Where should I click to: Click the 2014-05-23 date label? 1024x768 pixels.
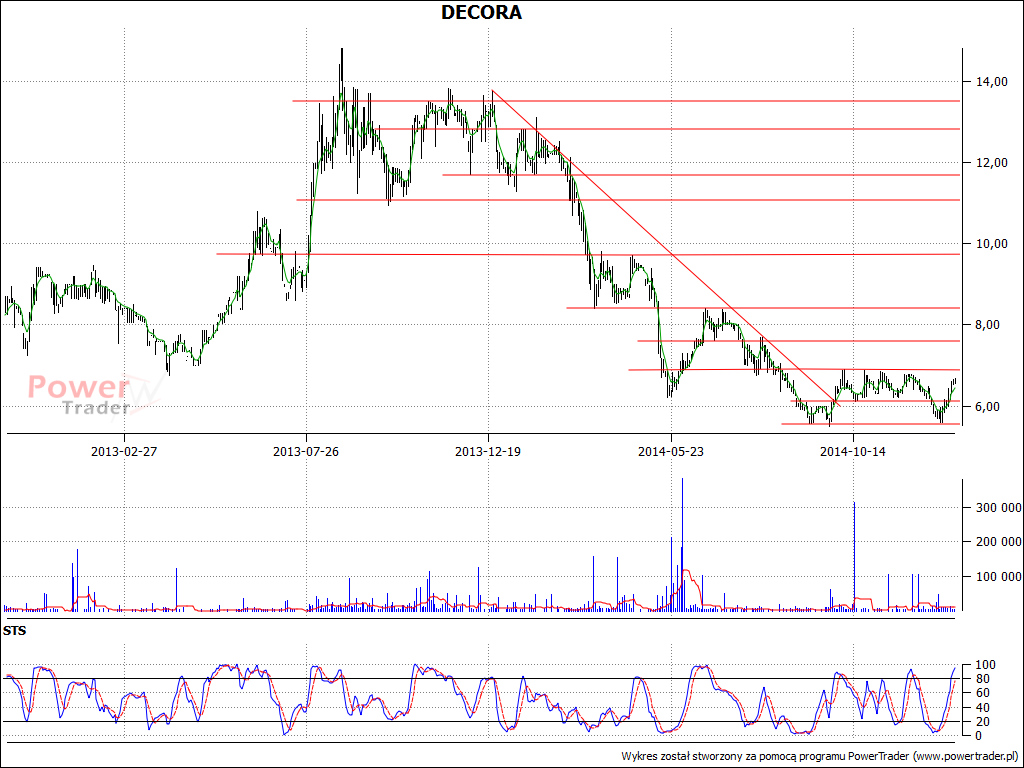click(x=671, y=451)
